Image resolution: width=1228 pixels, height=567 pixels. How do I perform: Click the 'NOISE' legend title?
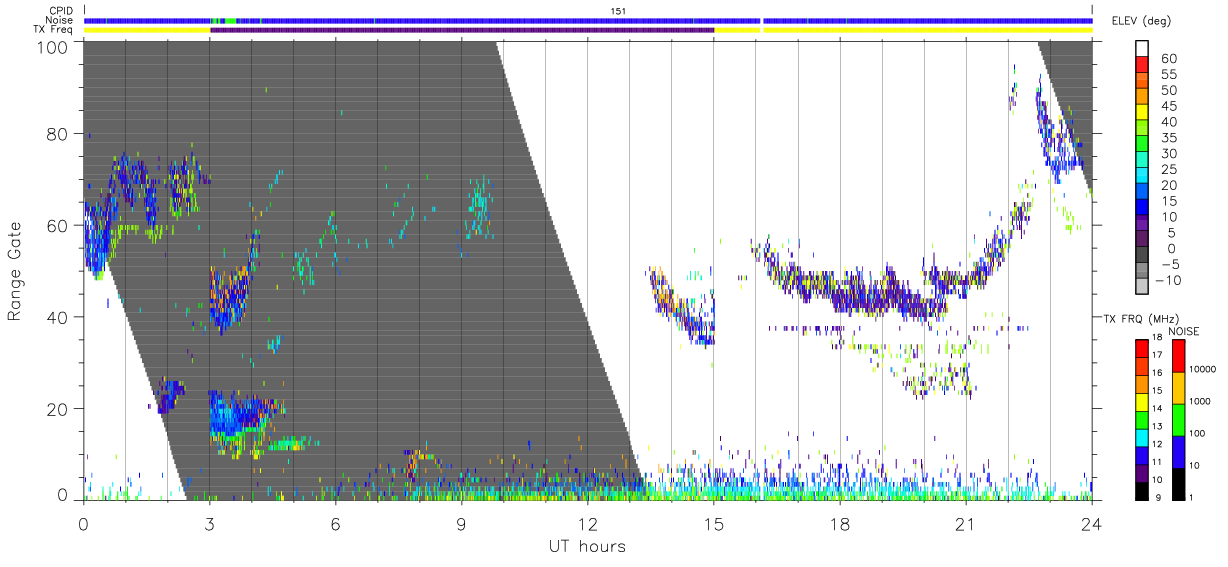(1184, 330)
